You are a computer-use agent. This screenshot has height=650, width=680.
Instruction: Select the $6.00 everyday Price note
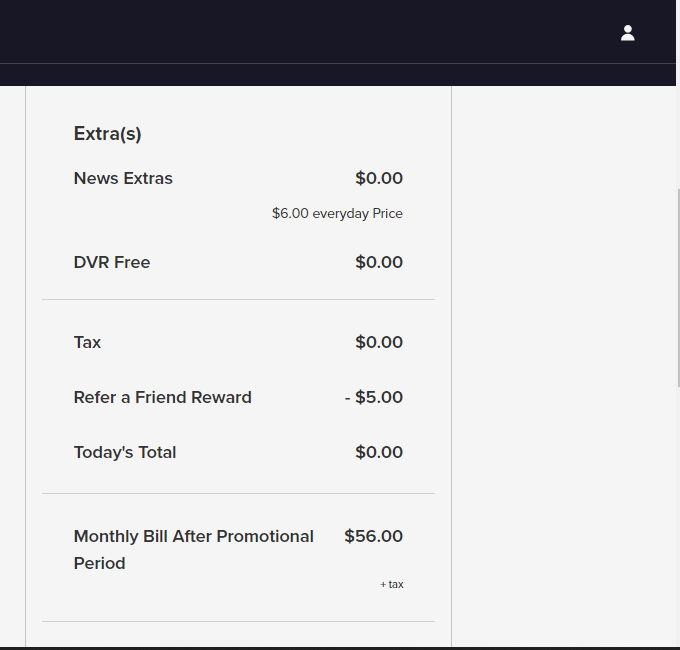[337, 213]
